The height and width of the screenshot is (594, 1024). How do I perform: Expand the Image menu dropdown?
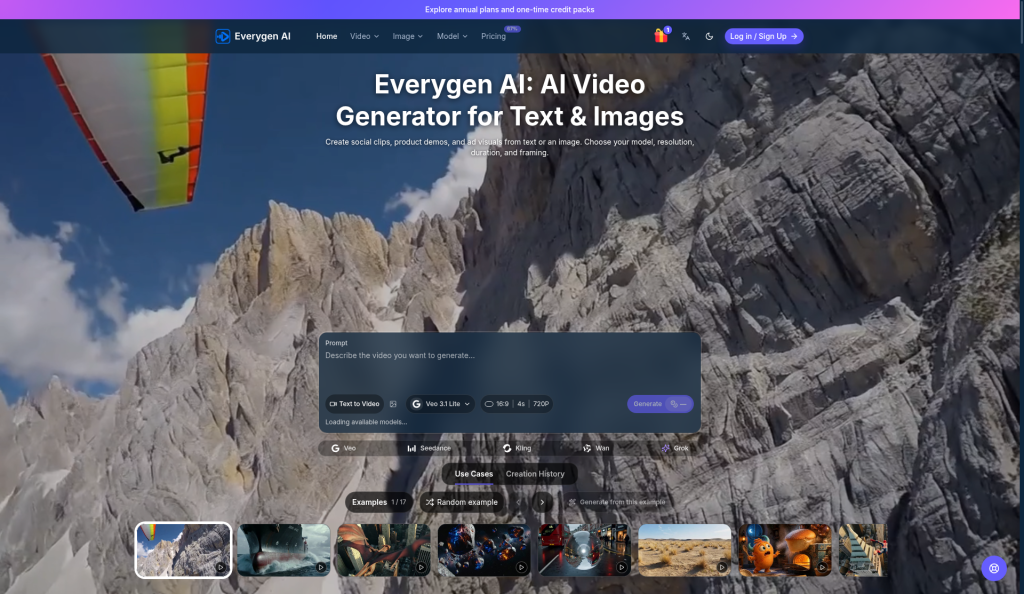point(408,37)
